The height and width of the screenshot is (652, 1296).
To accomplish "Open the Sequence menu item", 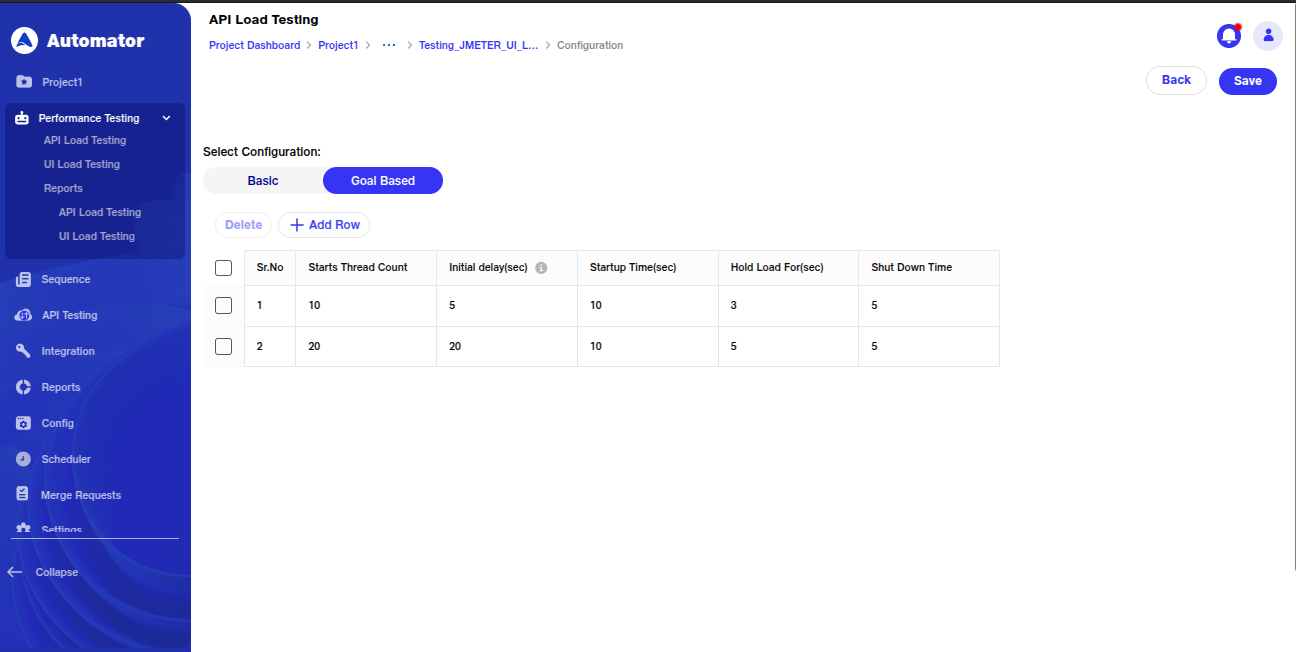I will click(x=66, y=279).
